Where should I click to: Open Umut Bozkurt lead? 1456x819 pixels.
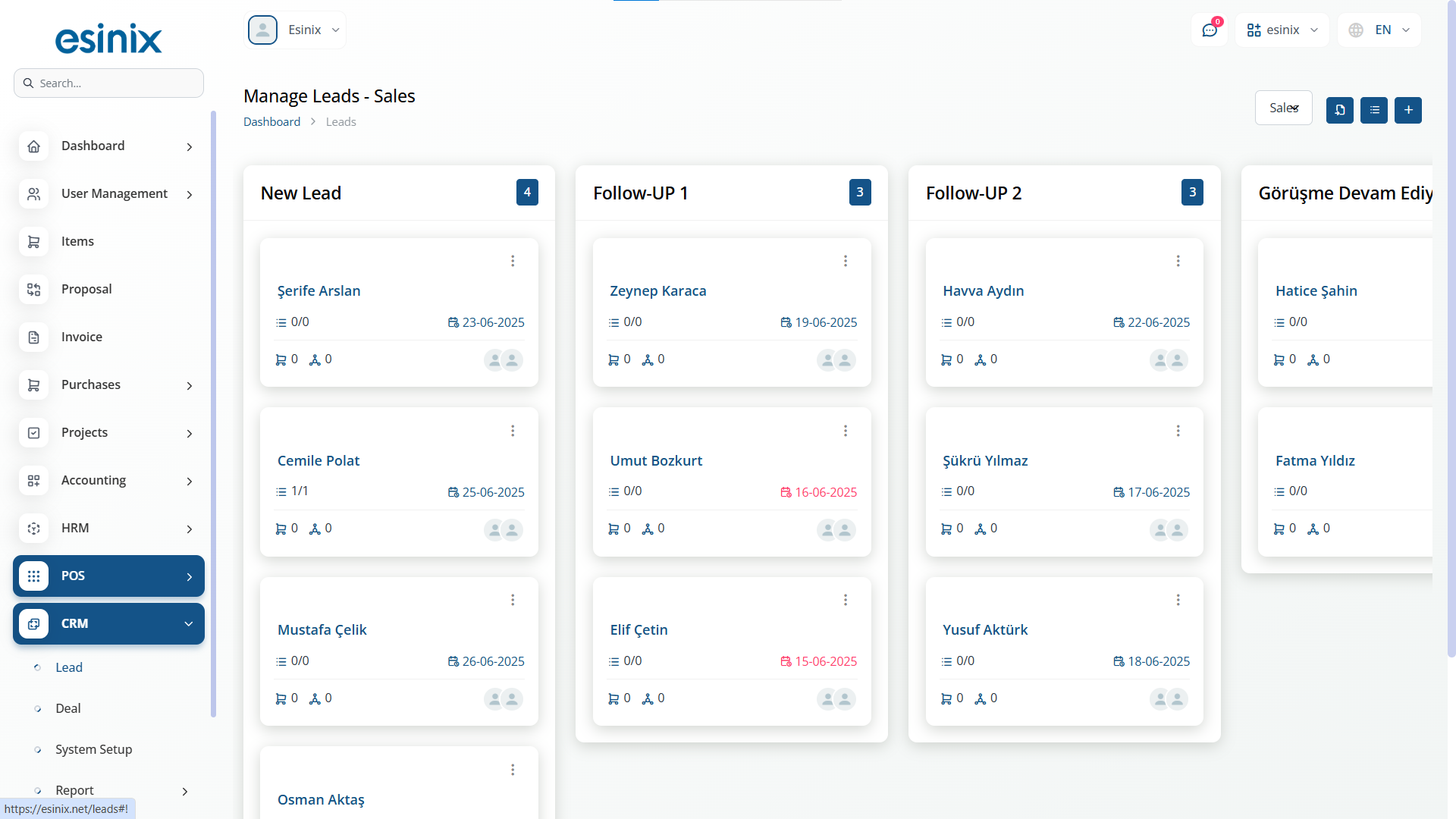point(656,460)
